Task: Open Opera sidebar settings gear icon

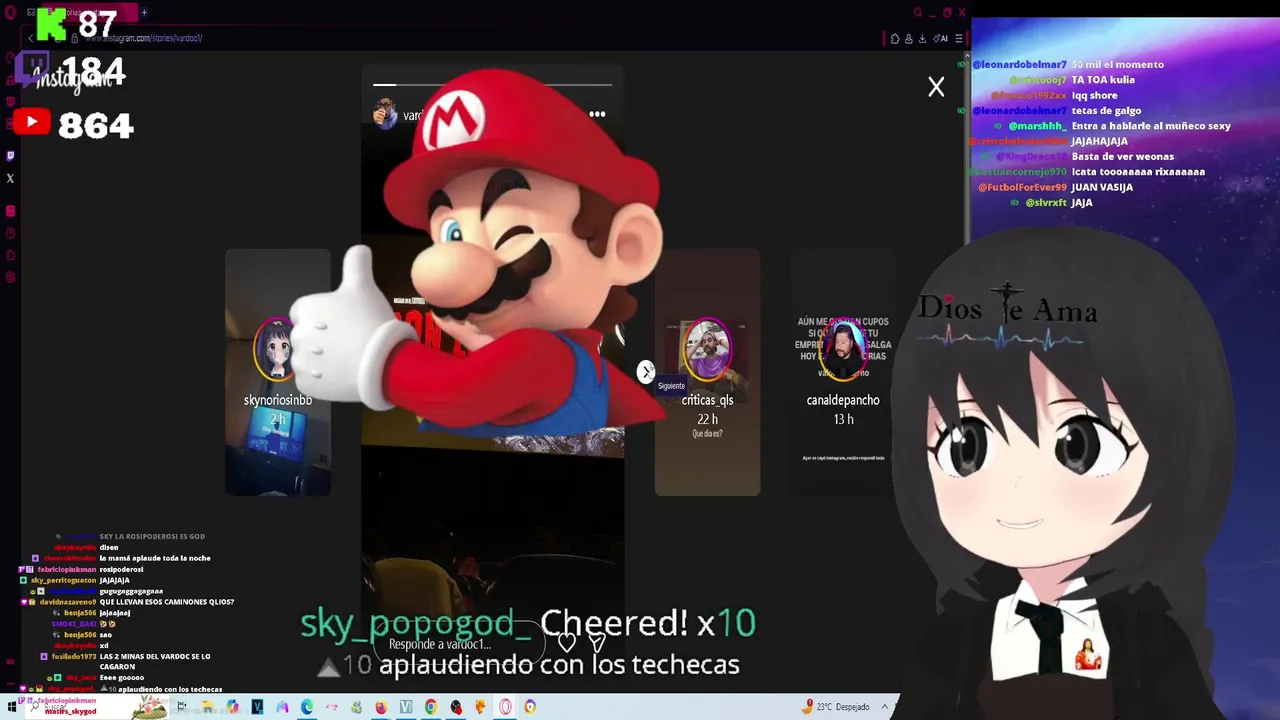Action: coord(10,277)
